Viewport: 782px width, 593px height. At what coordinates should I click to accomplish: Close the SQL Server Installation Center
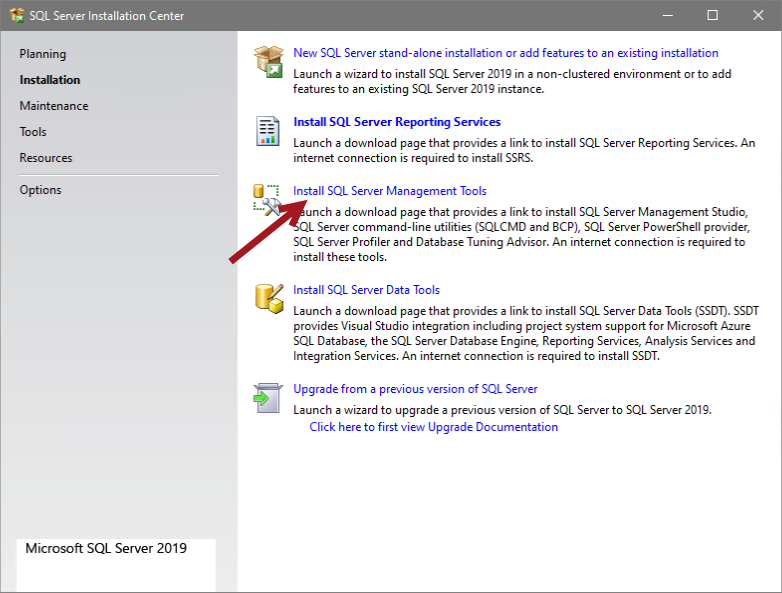[x=758, y=15]
